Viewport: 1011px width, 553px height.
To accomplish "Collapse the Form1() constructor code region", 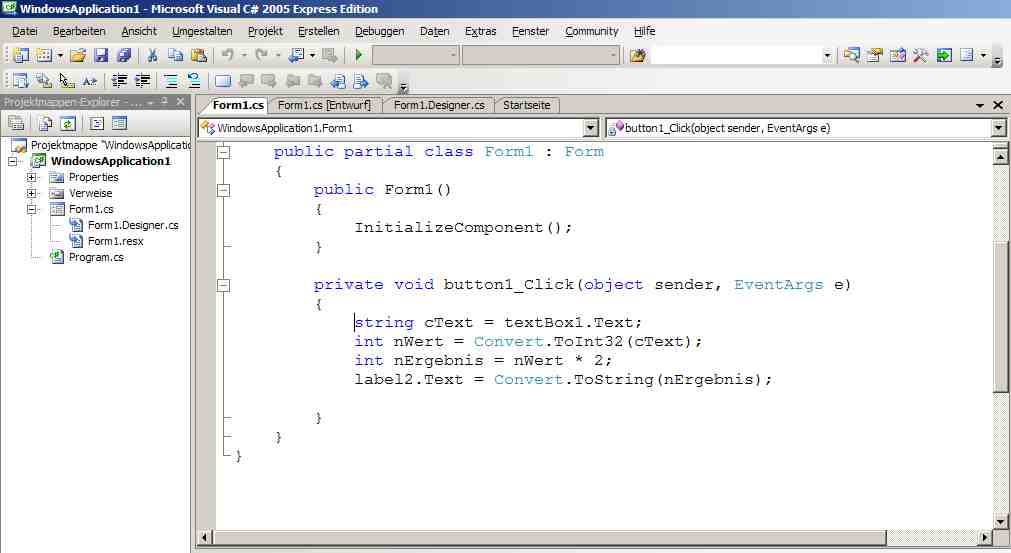I will (224, 190).
